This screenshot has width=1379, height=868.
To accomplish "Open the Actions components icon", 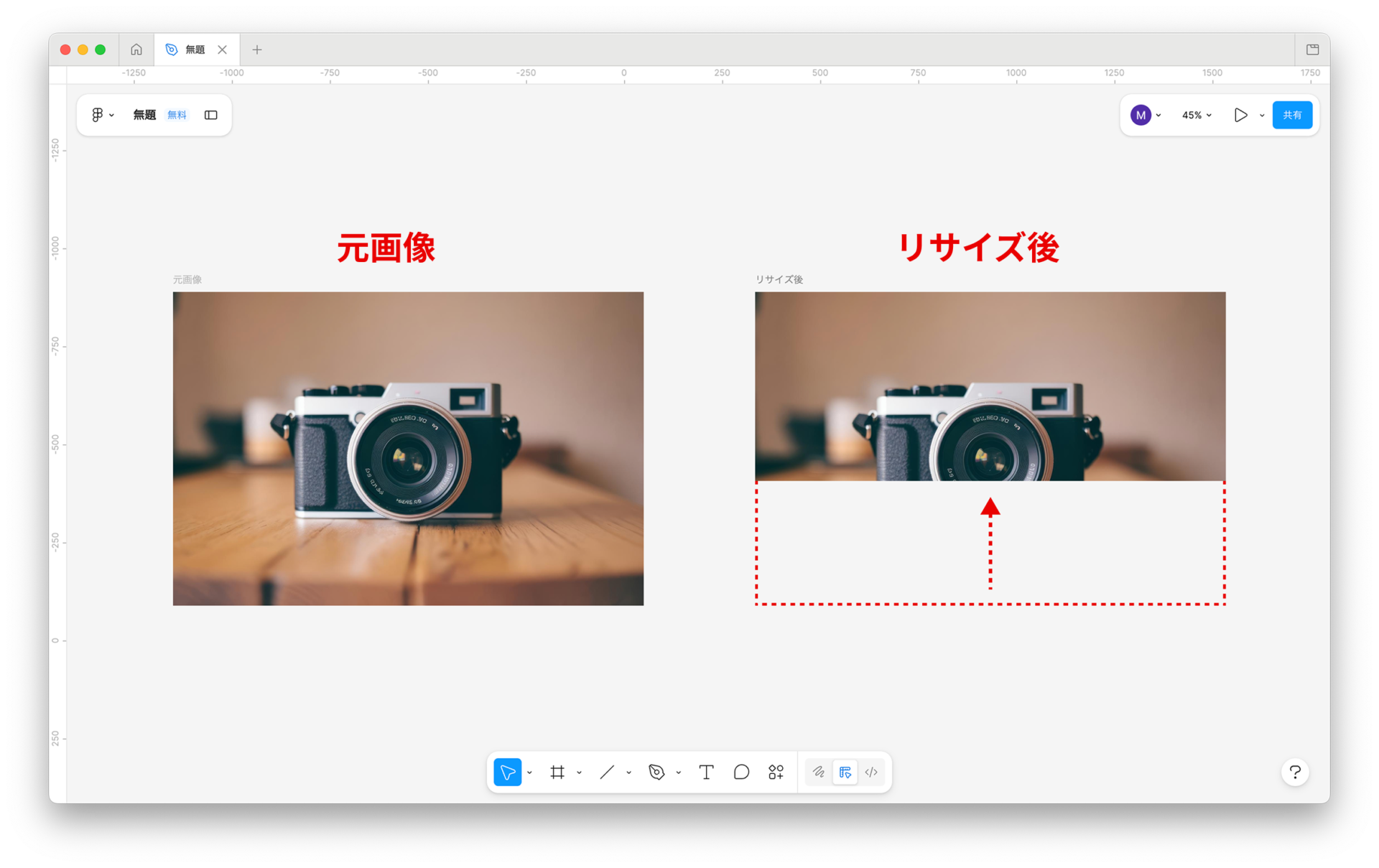I will pyautogui.click(x=776, y=772).
